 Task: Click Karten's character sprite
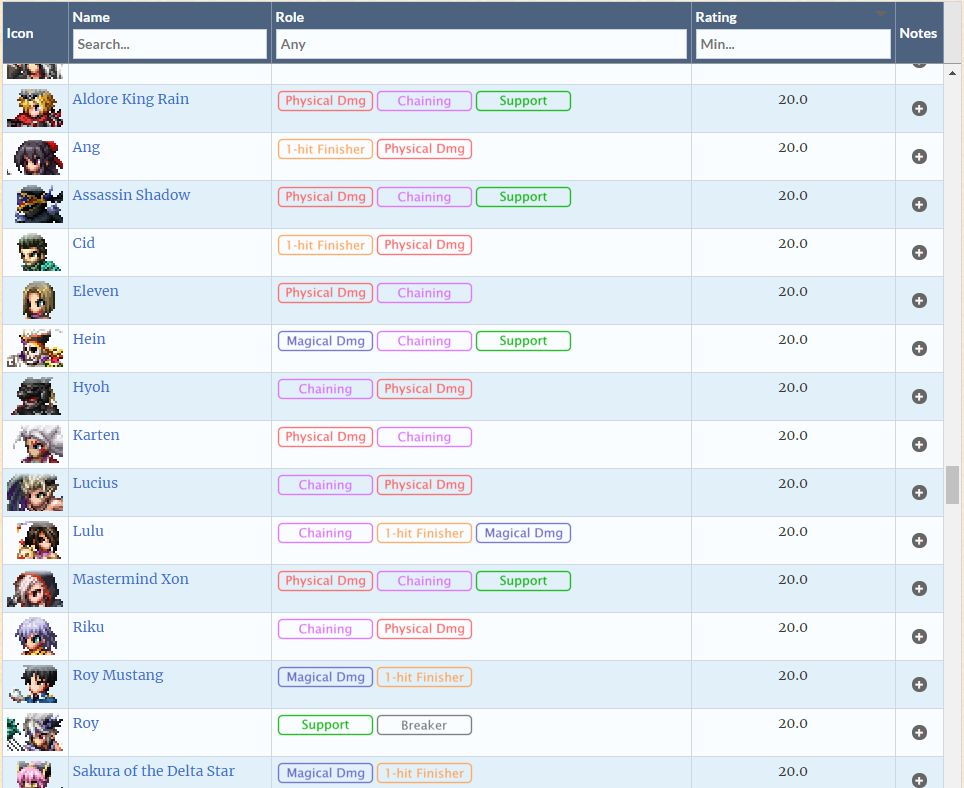click(x=37, y=444)
